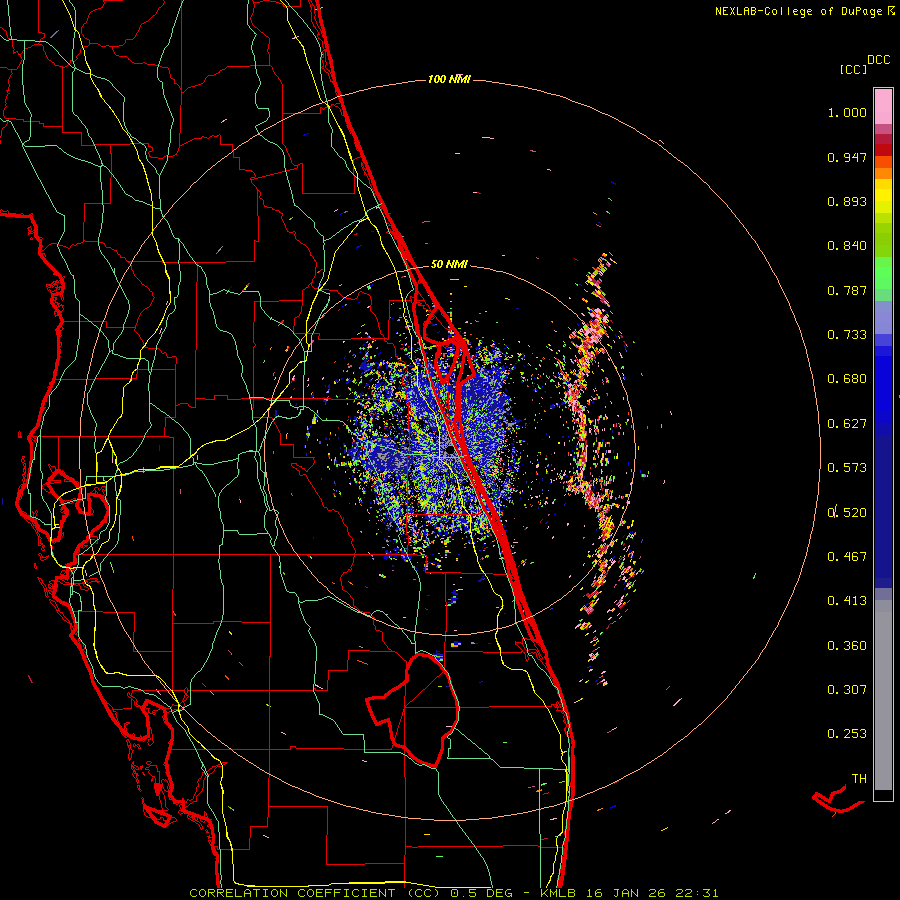Image resolution: width=900 pixels, height=900 pixels.
Task: Pick the periwinkle band near 0.733
Action: click(x=883, y=318)
